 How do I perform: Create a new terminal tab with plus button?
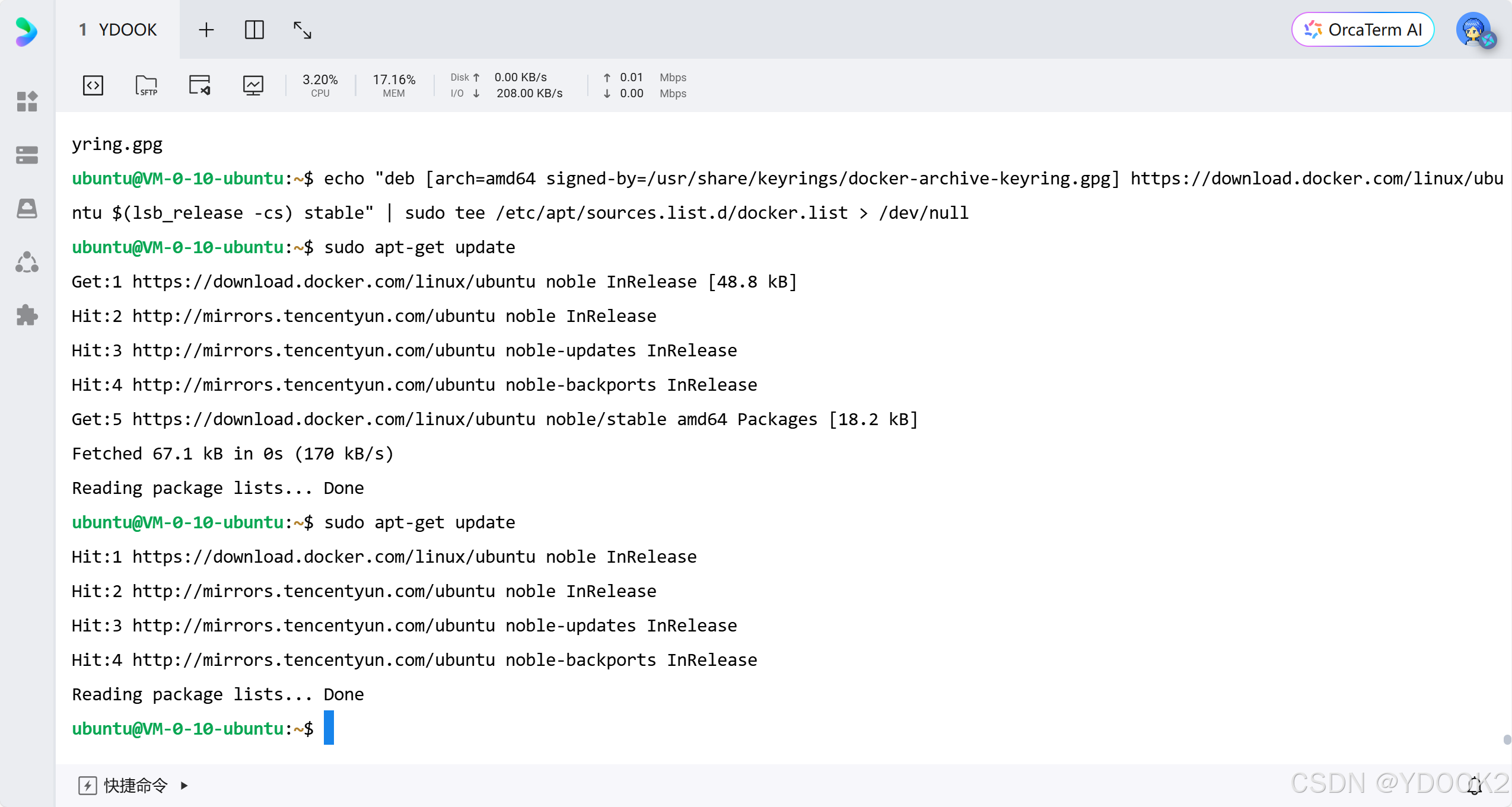point(206,29)
